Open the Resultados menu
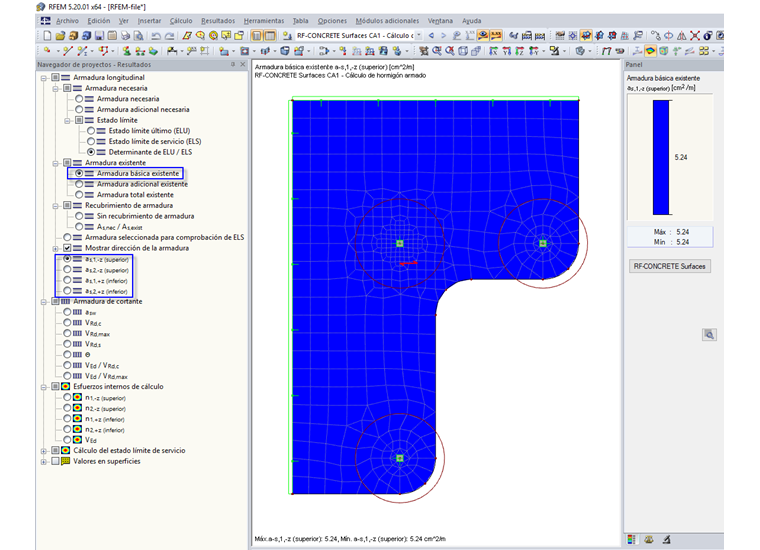The width and height of the screenshot is (760, 550). [x=218, y=21]
